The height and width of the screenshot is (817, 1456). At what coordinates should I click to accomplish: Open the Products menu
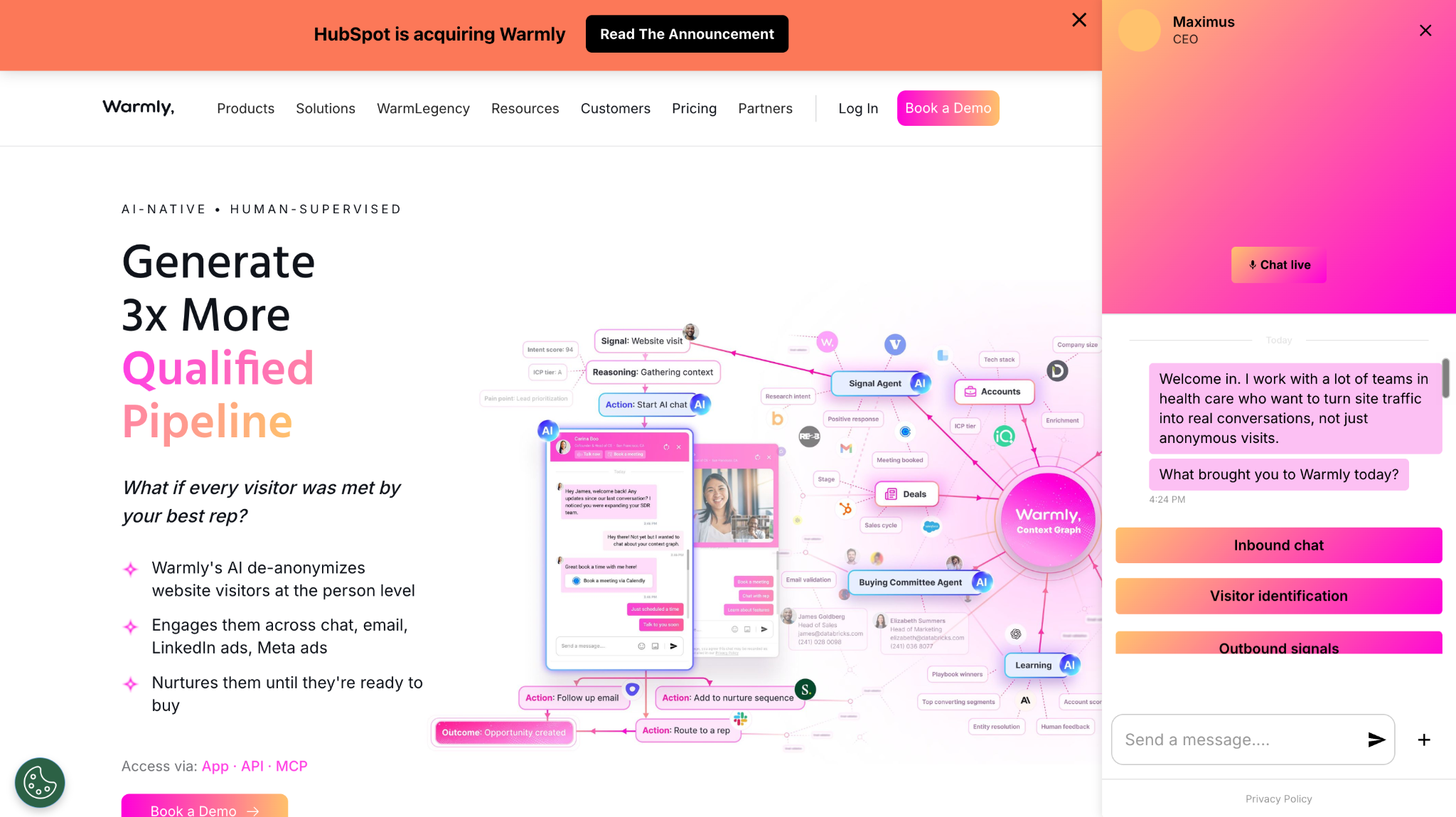pyautogui.click(x=245, y=108)
